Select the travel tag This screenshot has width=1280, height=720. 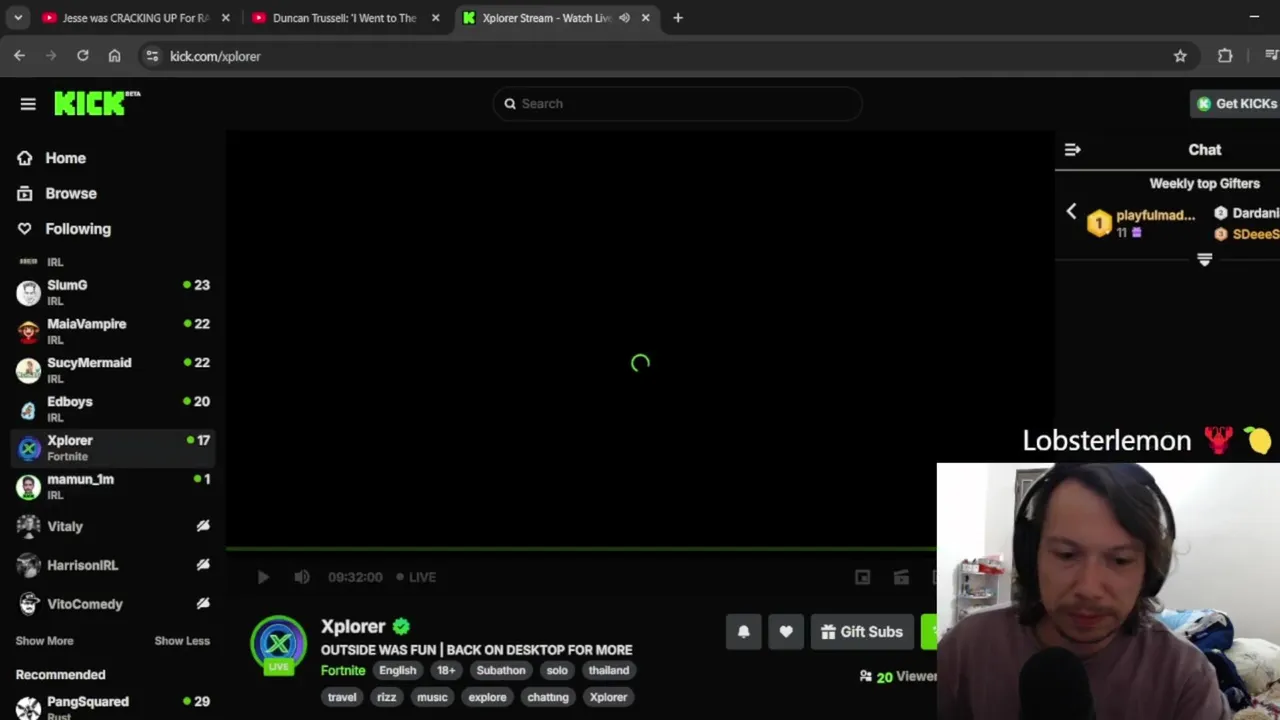342,697
